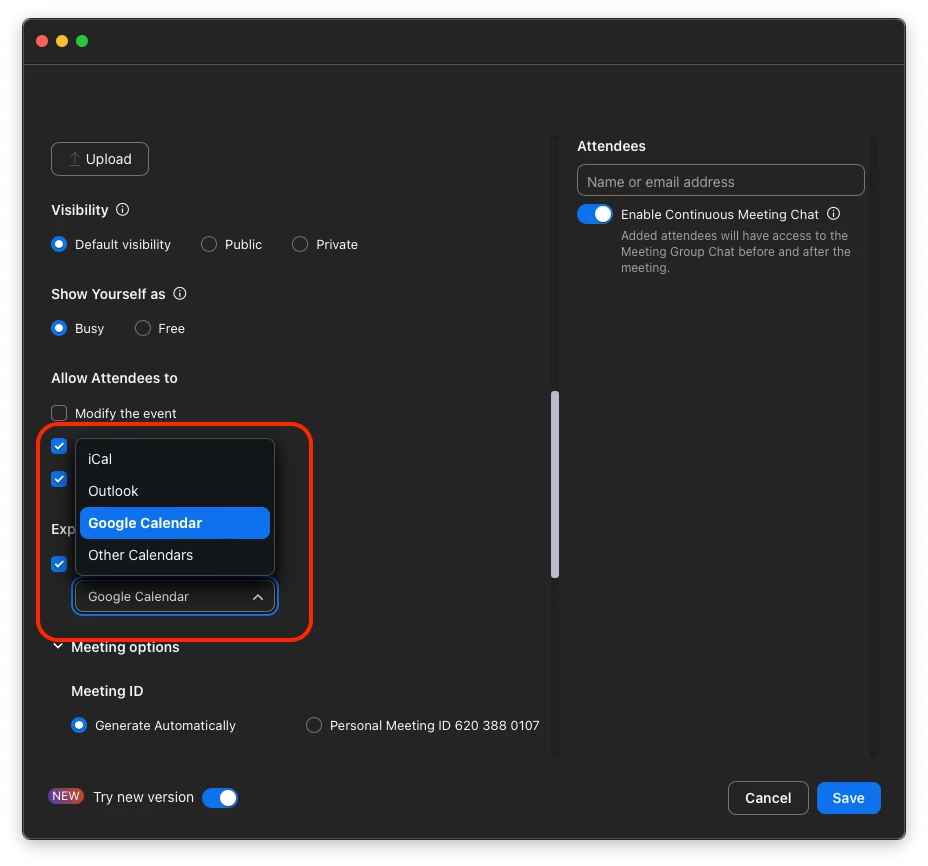The width and height of the screenshot is (928, 866).
Task: Uncheck the checkbox beside the Outlook option
Action: coord(59,479)
